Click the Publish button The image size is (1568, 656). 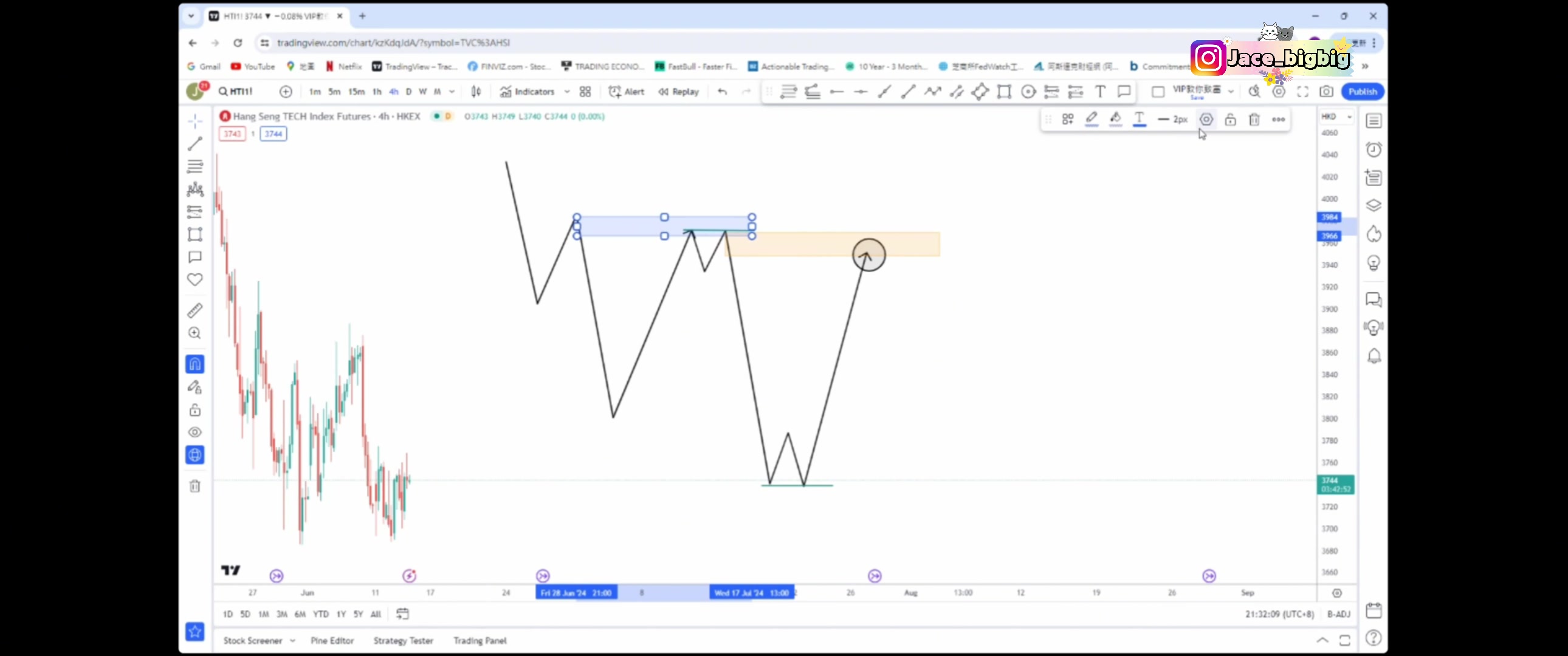coord(1362,91)
